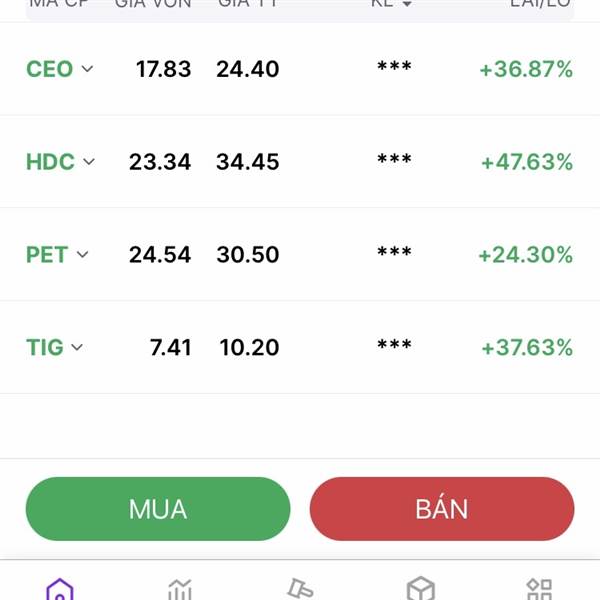Select the PET stock ticker
This screenshot has height=600, width=600.
pos(47,254)
